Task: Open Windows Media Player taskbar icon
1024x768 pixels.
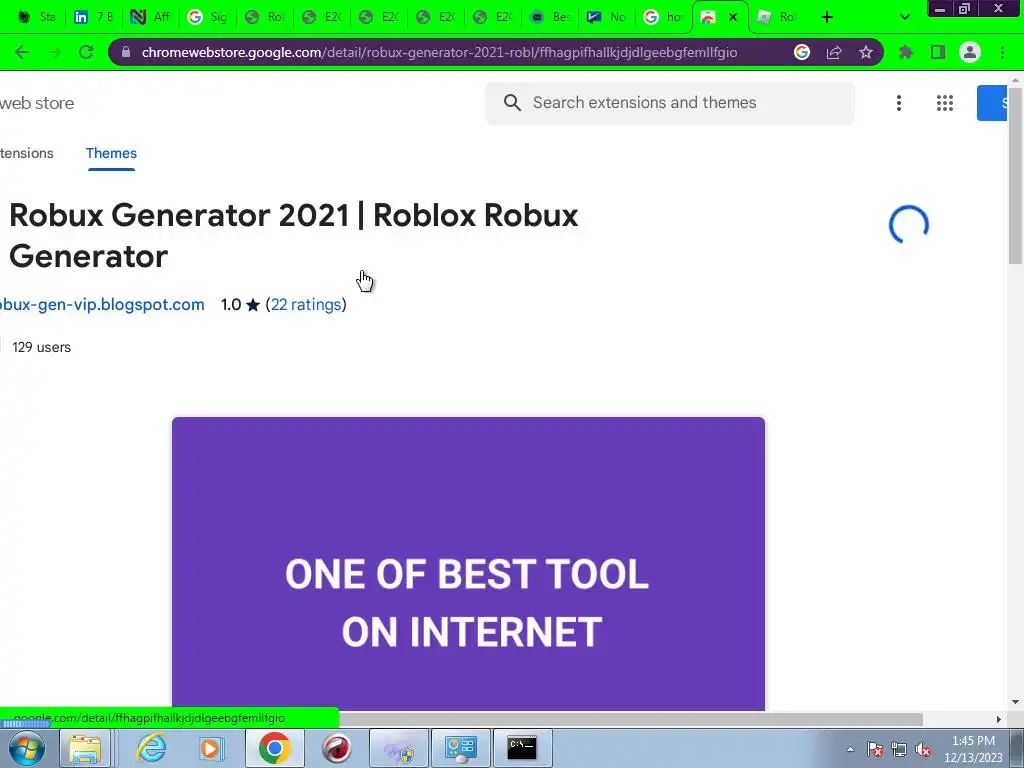Action: tap(210, 748)
